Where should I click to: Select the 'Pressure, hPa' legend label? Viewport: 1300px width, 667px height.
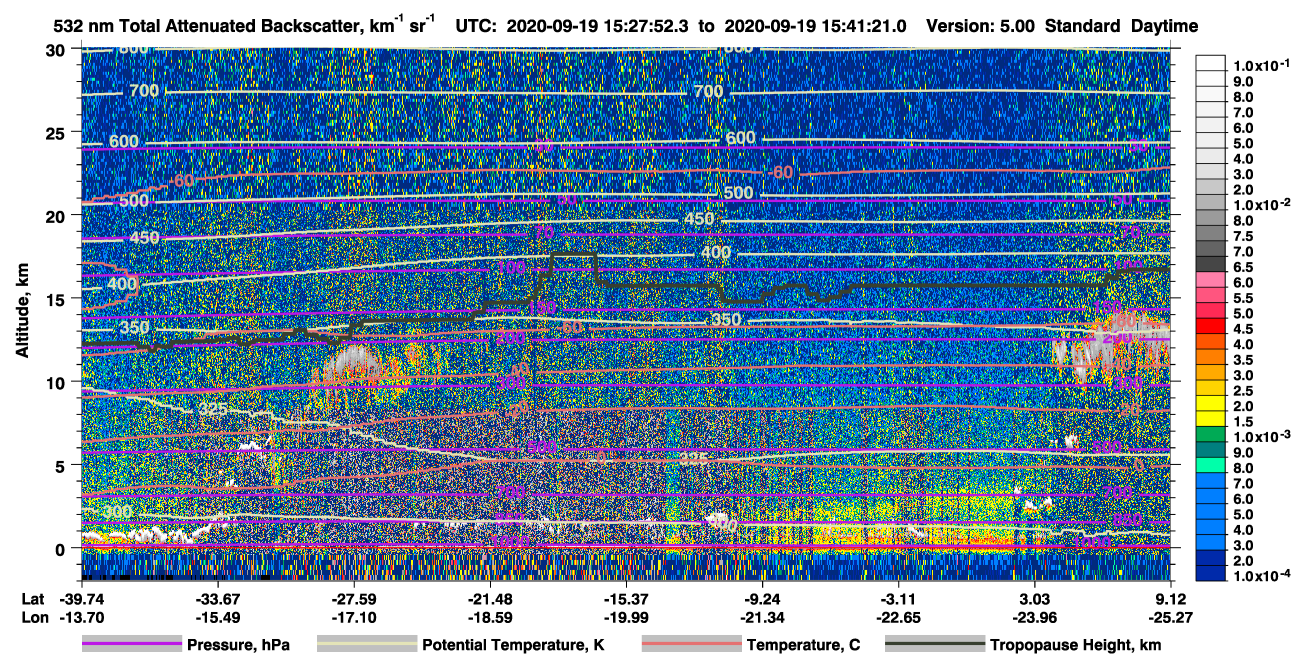[x=238, y=646]
